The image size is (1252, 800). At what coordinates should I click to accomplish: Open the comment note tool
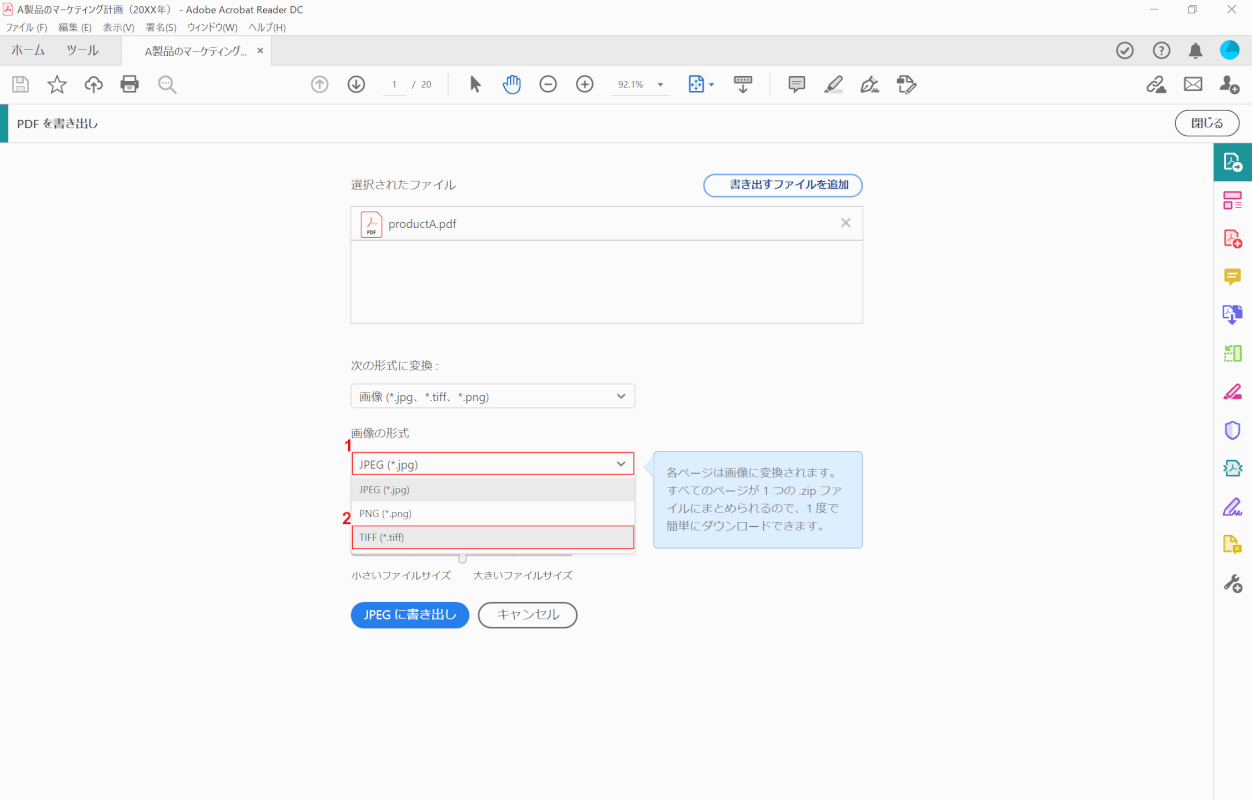(x=796, y=84)
